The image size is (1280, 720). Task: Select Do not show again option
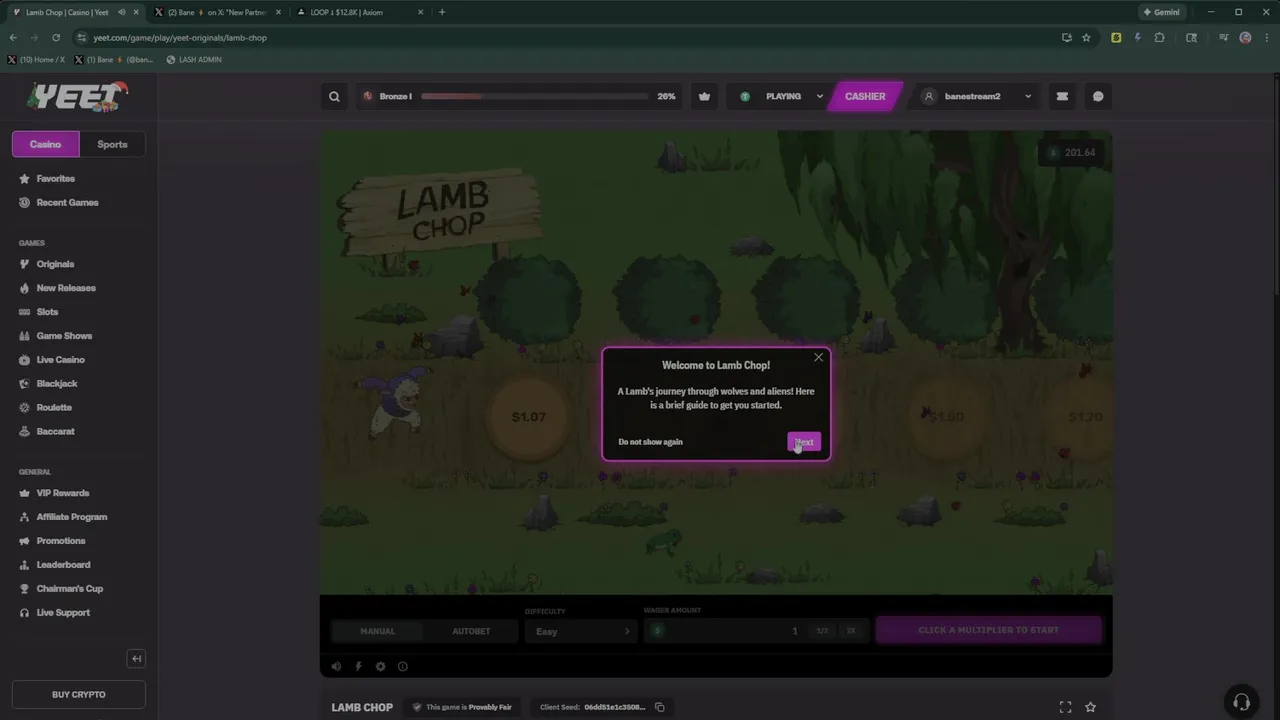pyautogui.click(x=650, y=442)
